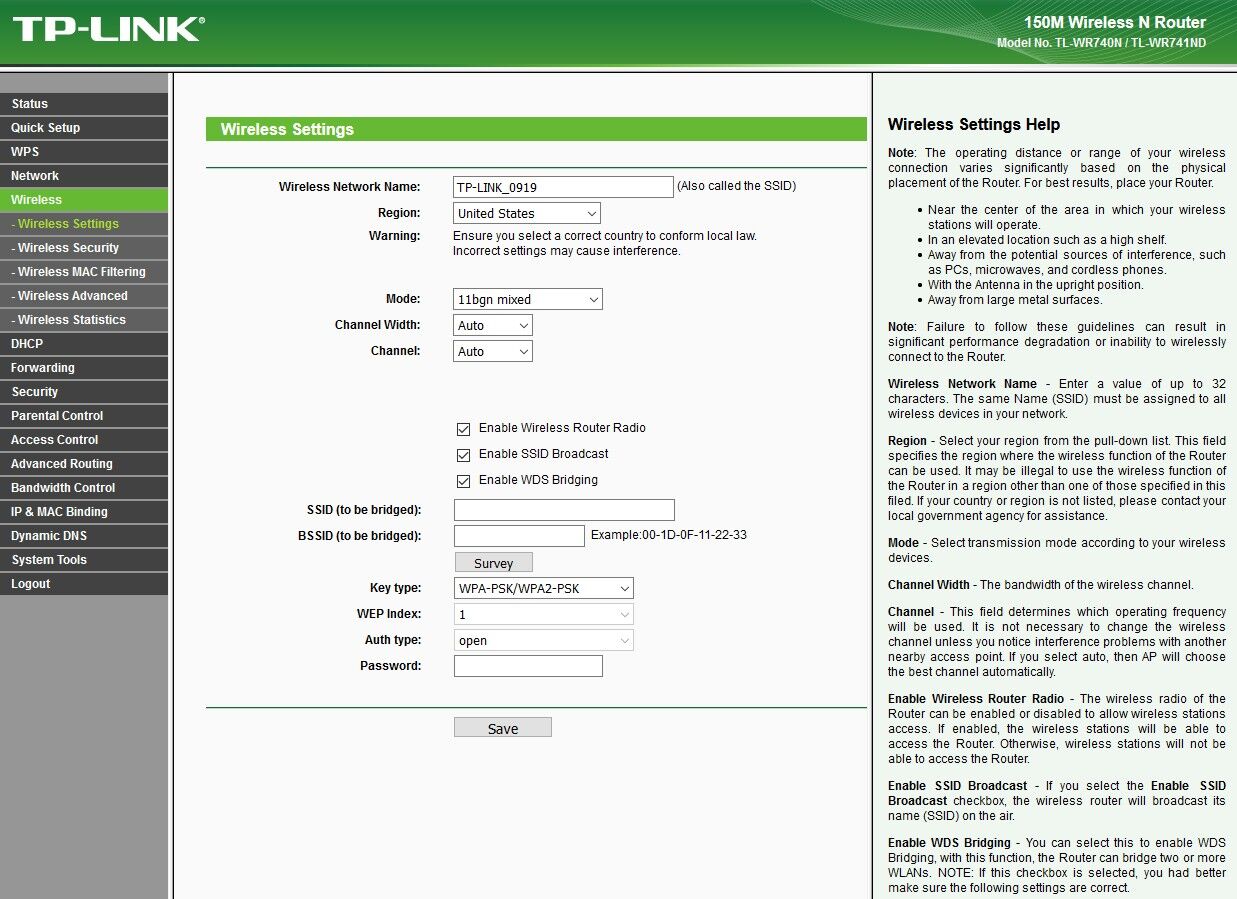View Wireless Statistics
The image size is (1237, 899).
coord(84,320)
